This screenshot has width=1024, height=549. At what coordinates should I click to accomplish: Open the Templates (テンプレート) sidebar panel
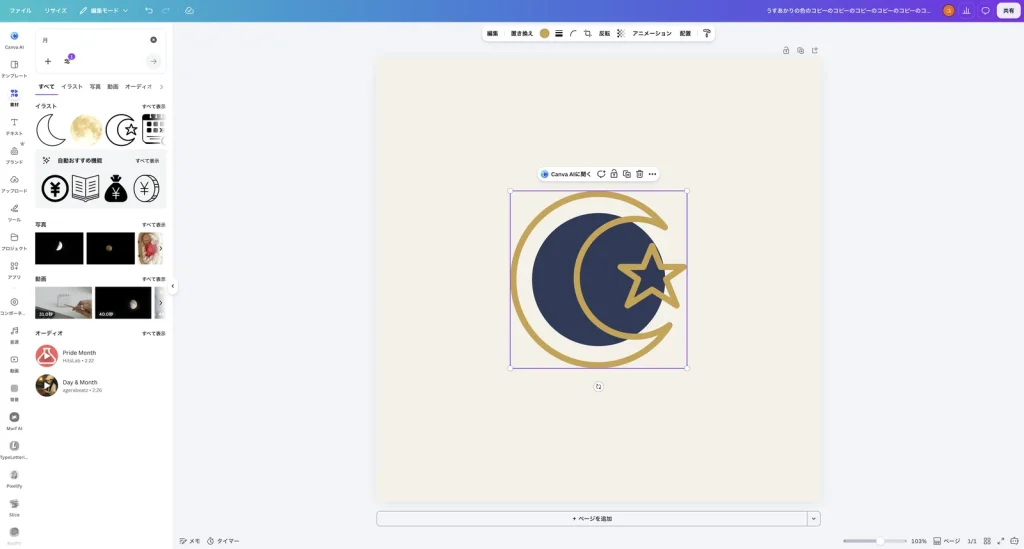(x=14, y=69)
